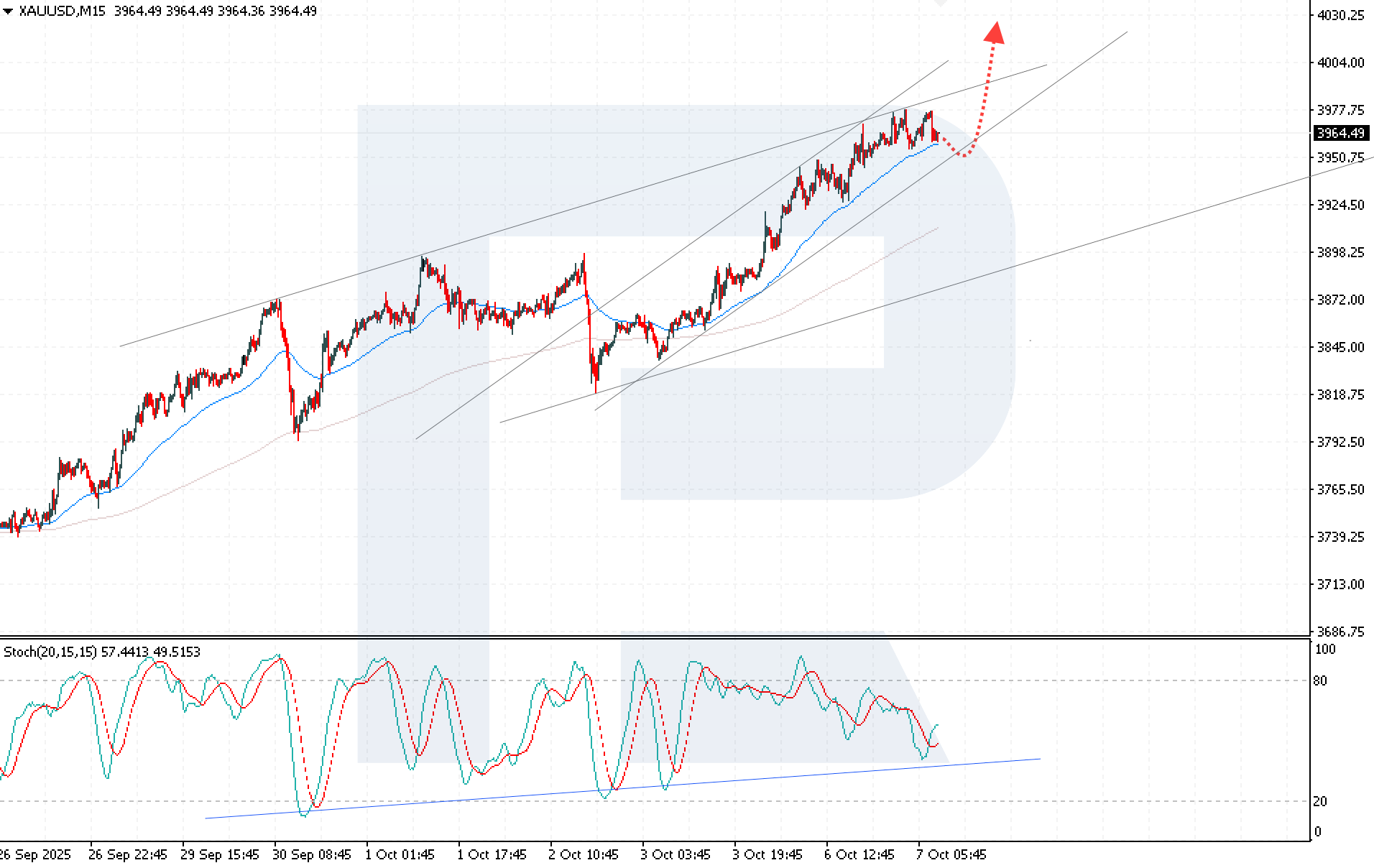Screen dimensions: 1374x868
Task: Select the 30 Sep 08:45 time marker
Action: pos(312,855)
